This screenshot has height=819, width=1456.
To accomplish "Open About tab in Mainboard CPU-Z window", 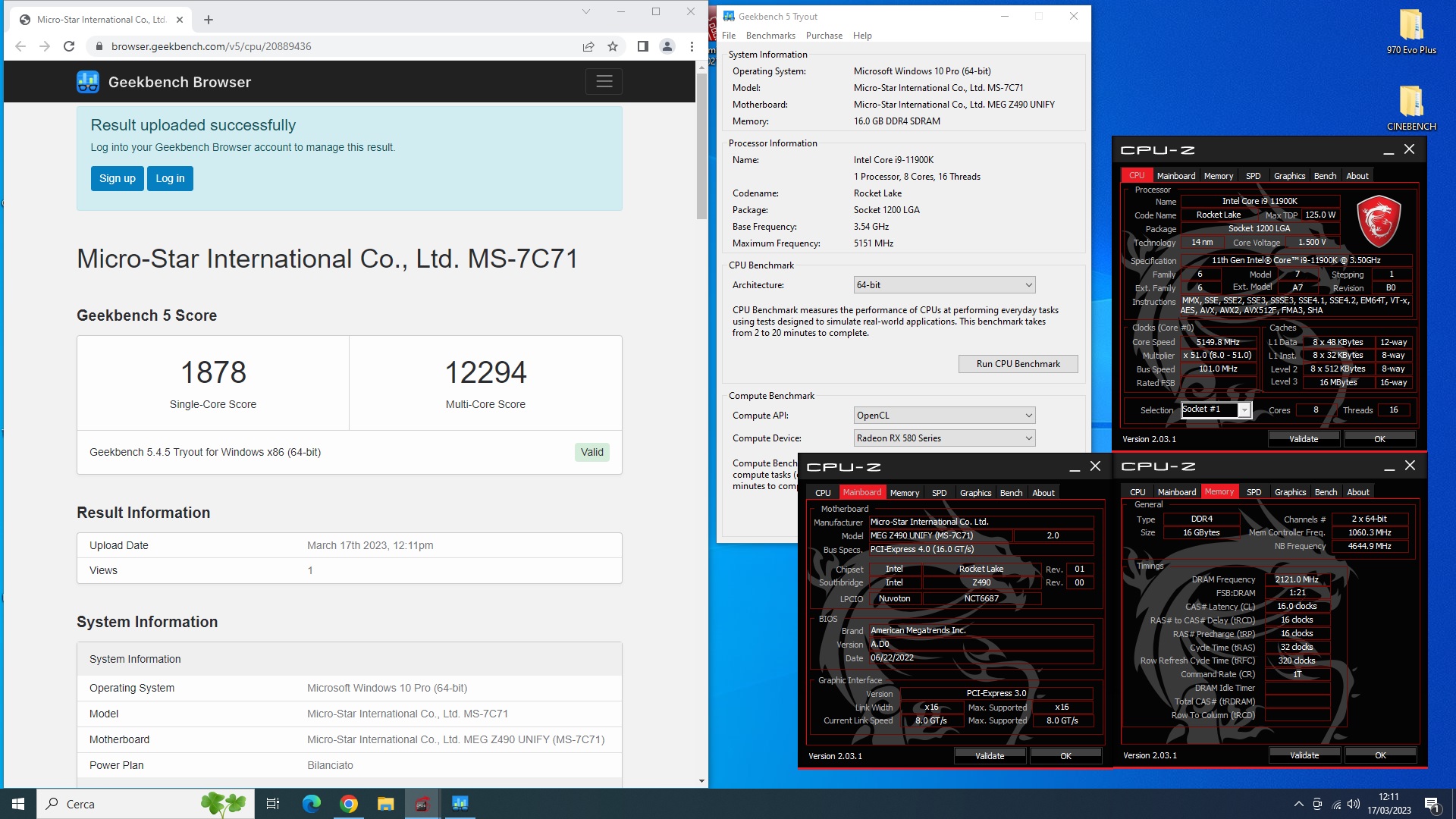I will 1043,493.
